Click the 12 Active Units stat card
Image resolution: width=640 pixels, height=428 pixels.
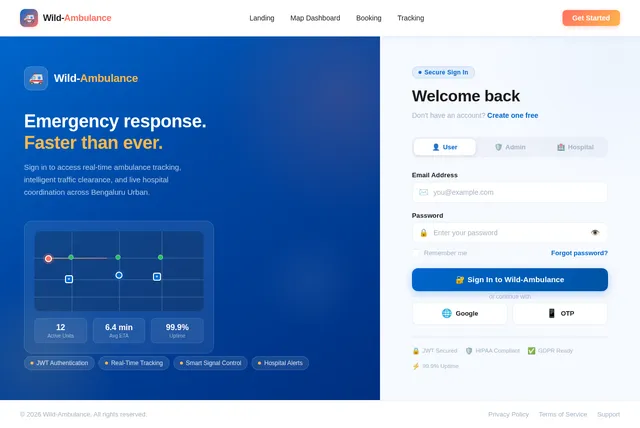60,330
